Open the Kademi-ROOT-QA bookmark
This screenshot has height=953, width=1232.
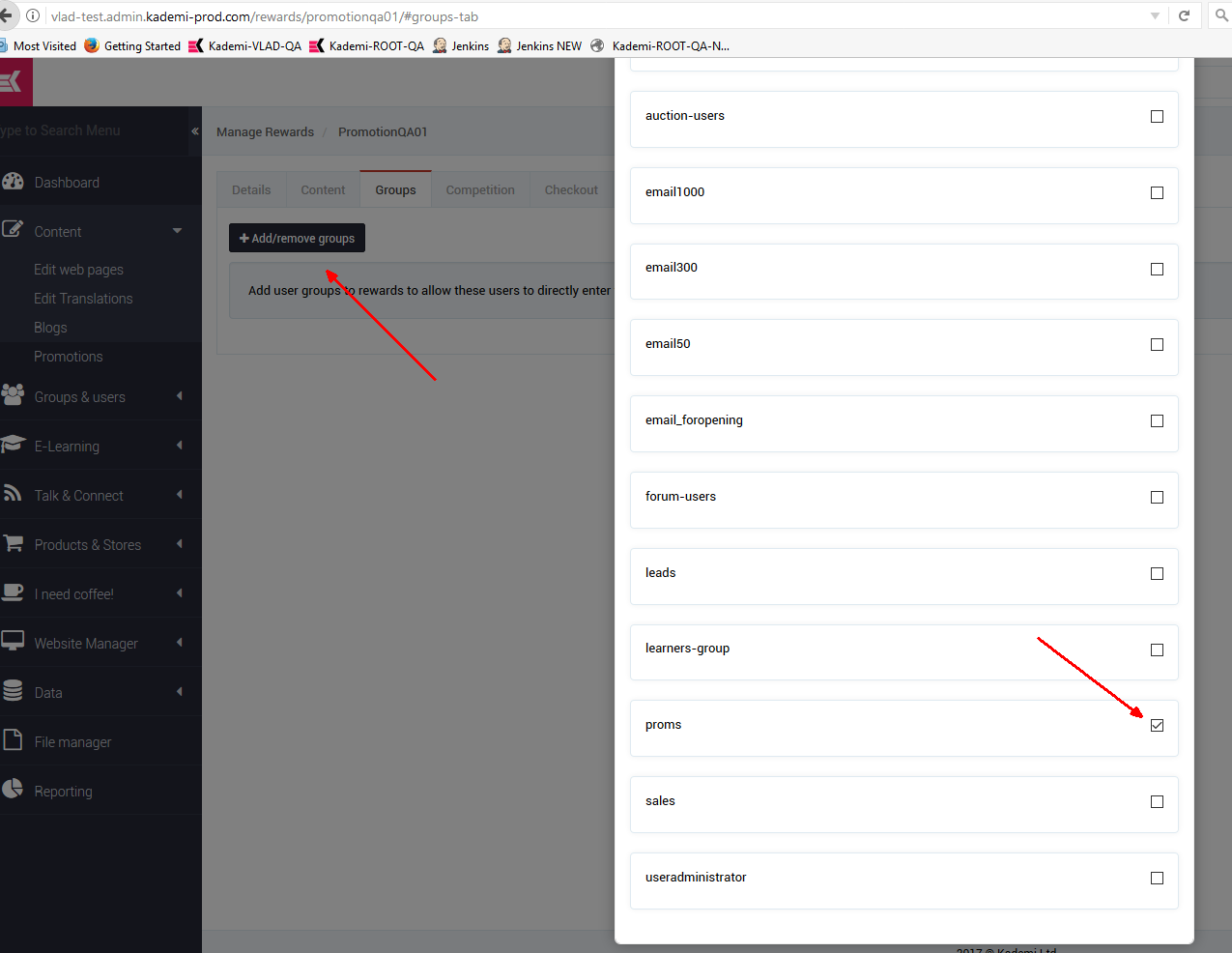tap(367, 45)
